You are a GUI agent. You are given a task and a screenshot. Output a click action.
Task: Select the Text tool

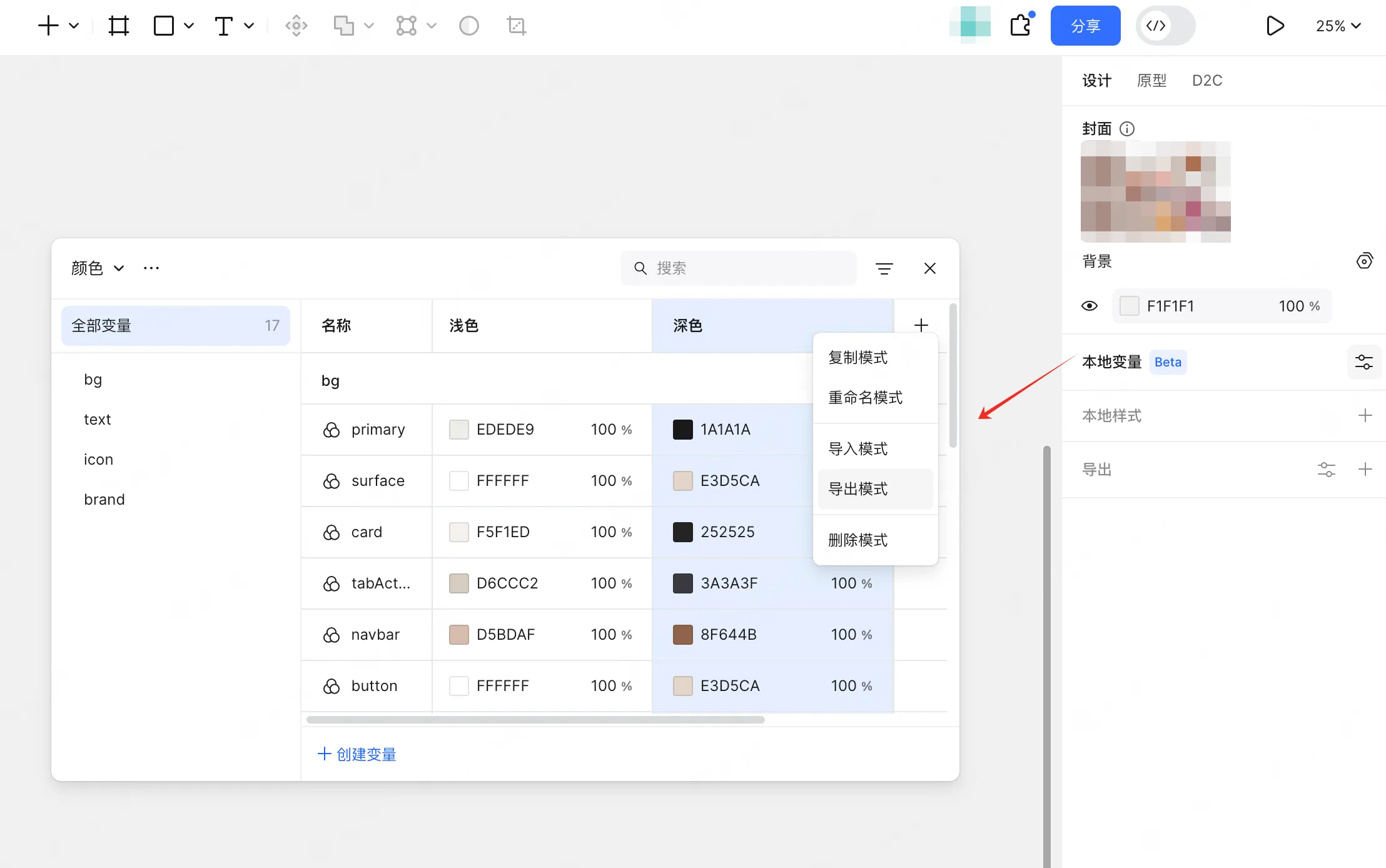click(x=223, y=26)
